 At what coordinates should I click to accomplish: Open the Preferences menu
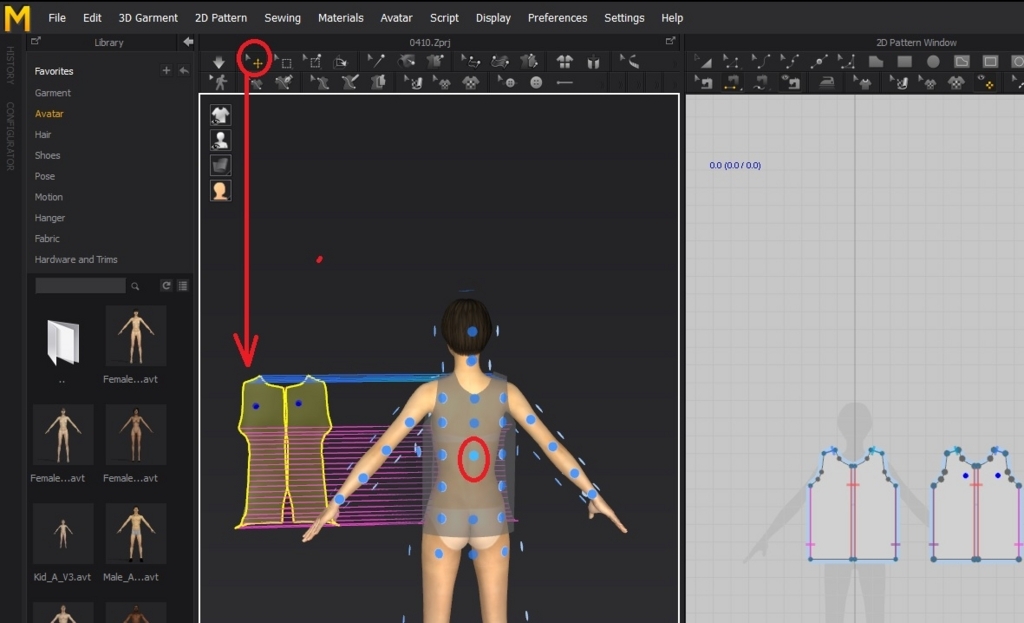(557, 18)
